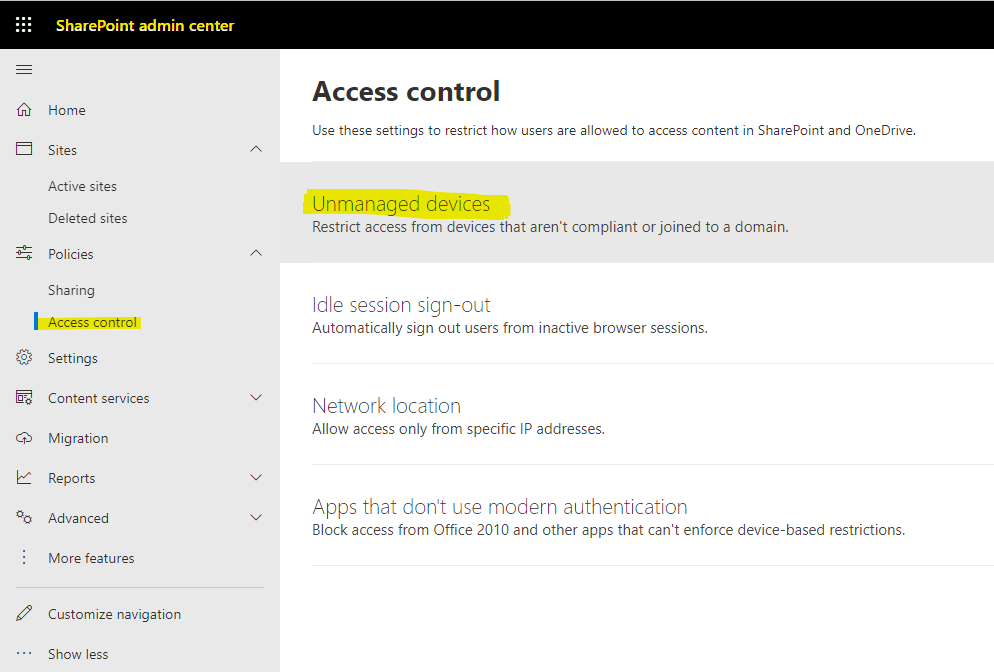Click the Policies label in navigation
The width and height of the screenshot is (994, 672).
(x=70, y=254)
